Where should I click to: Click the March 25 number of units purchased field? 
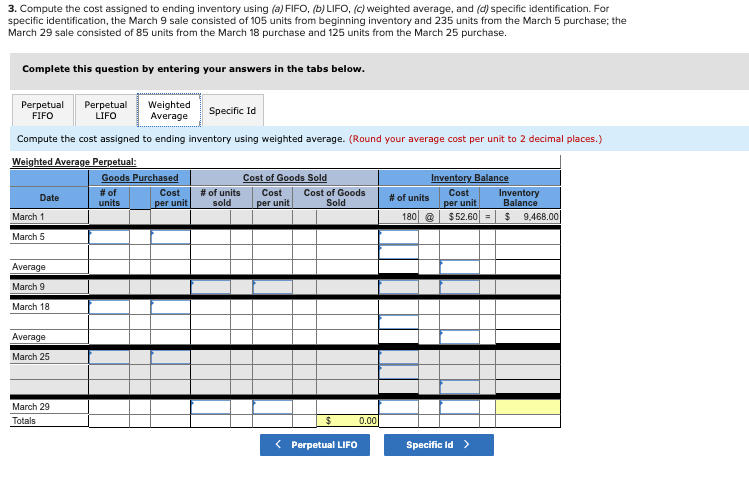[x=109, y=357]
